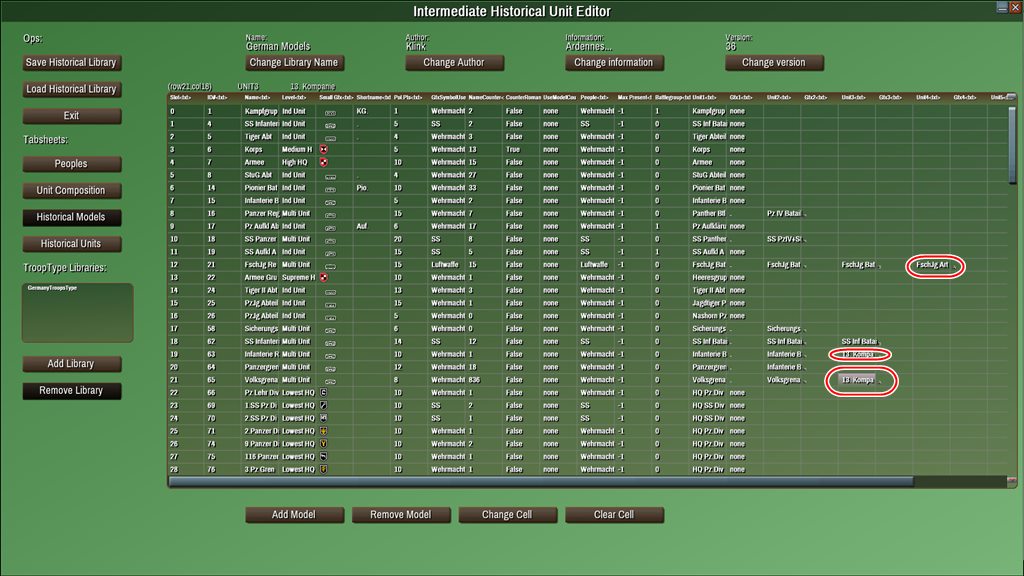Click the 2.Panzer Di yellow emblem
1024x576 pixels.
coord(323,431)
